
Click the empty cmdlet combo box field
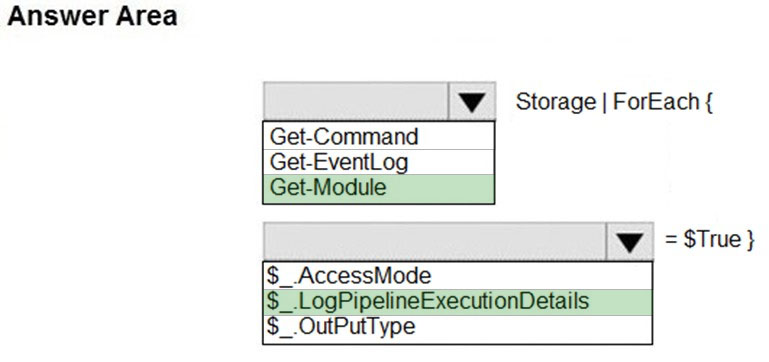coord(356,102)
